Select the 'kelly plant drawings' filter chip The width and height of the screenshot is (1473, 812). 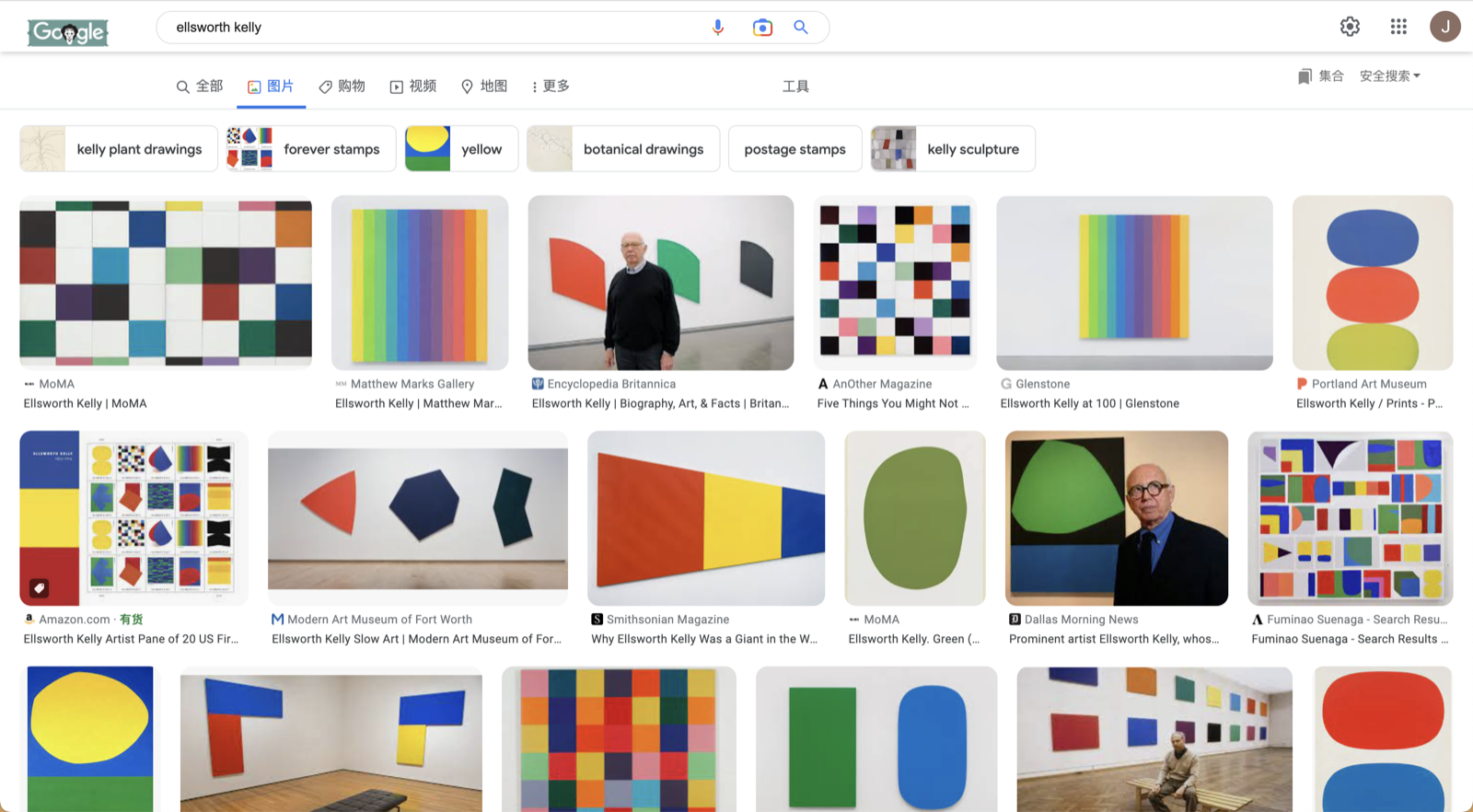[119, 149]
